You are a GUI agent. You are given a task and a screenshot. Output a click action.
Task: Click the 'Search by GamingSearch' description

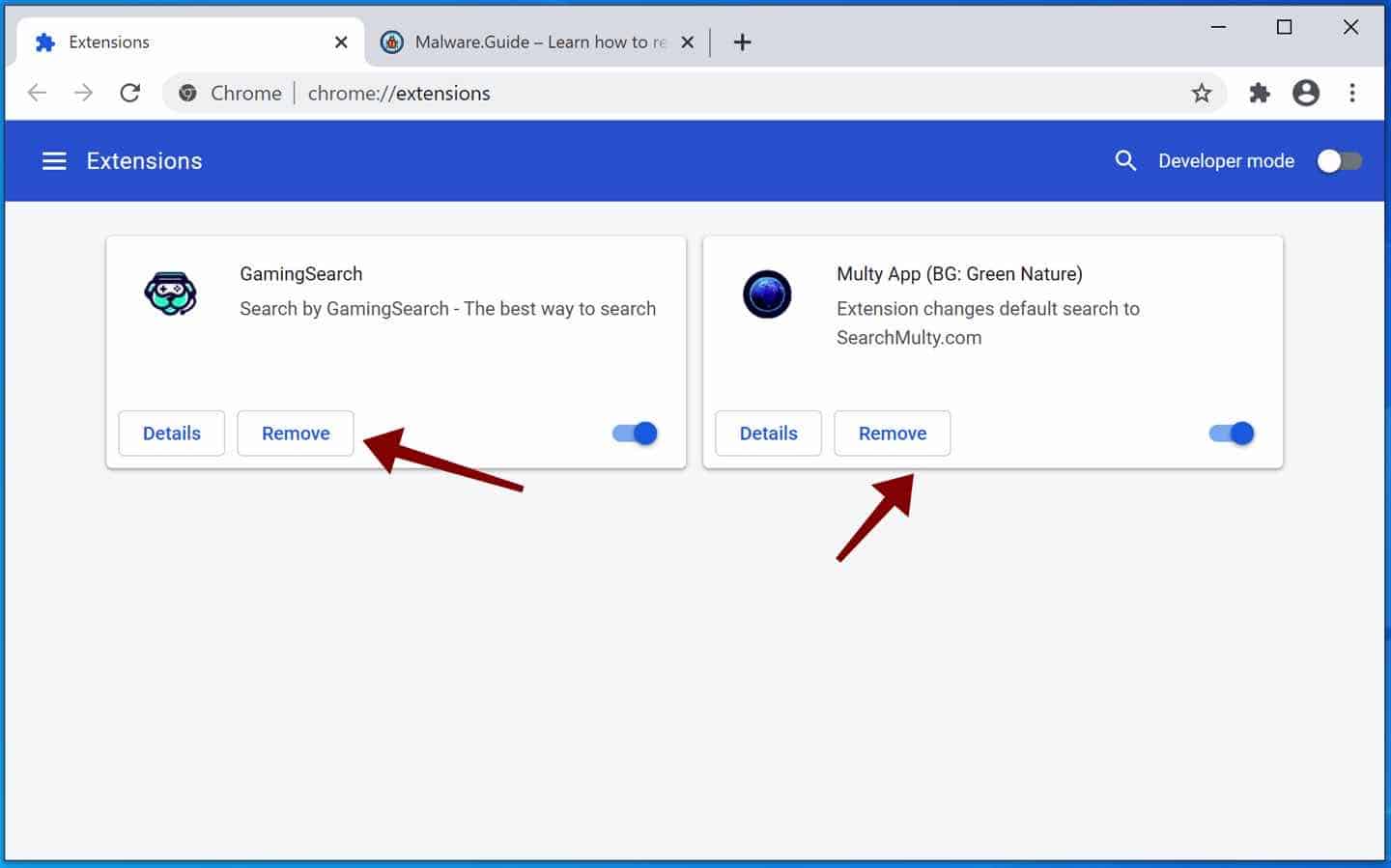pos(447,309)
